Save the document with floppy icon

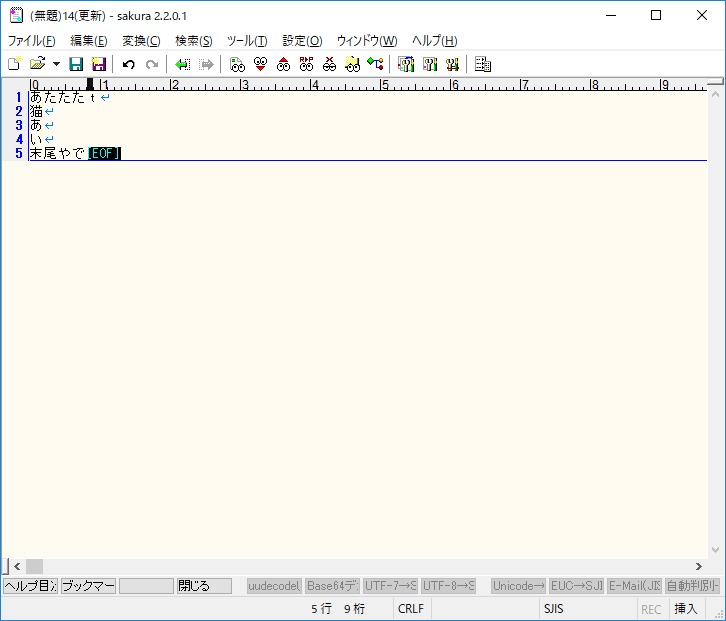tap(76, 64)
